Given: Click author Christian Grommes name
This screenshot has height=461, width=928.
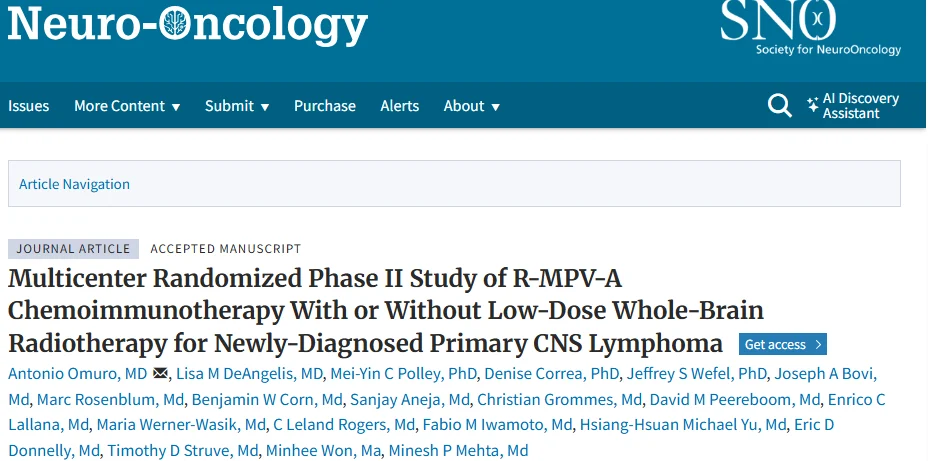Looking at the screenshot, I should click(559, 400).
